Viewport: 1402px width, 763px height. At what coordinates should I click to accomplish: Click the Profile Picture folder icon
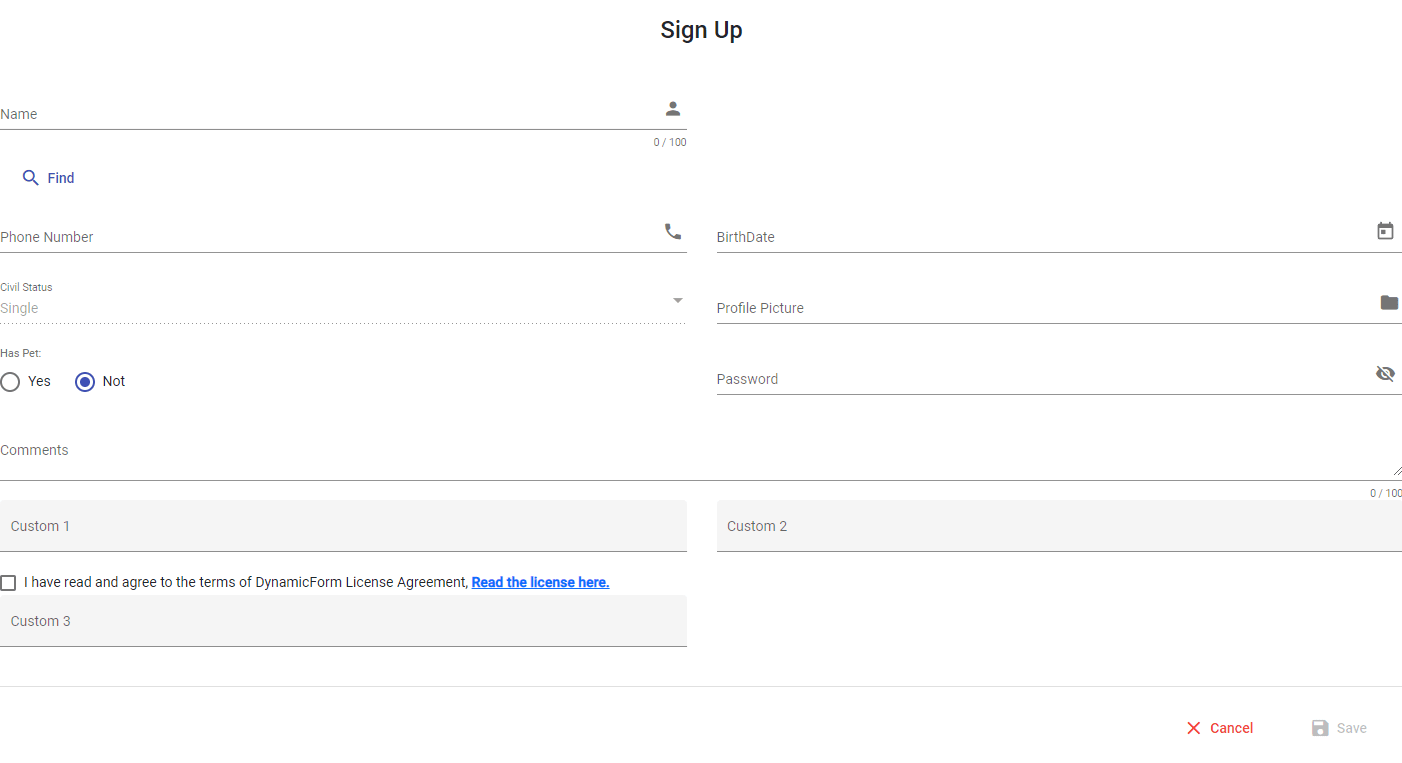click(1389, 303)
